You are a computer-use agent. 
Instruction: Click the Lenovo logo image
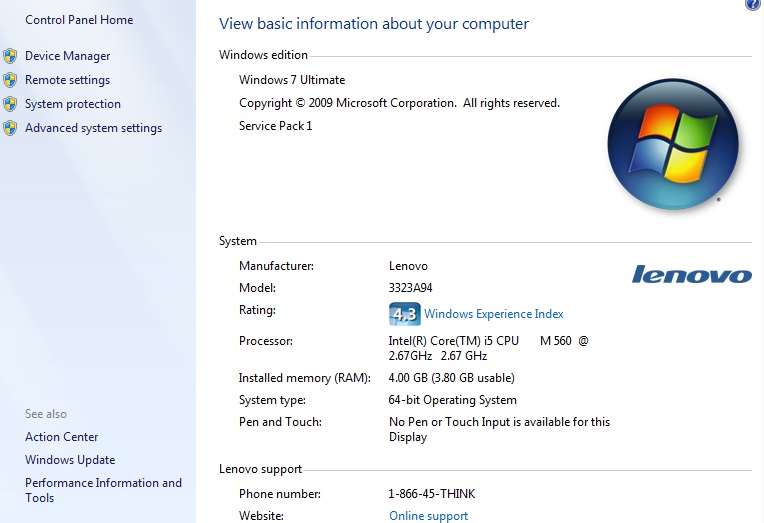coord(692,274)
